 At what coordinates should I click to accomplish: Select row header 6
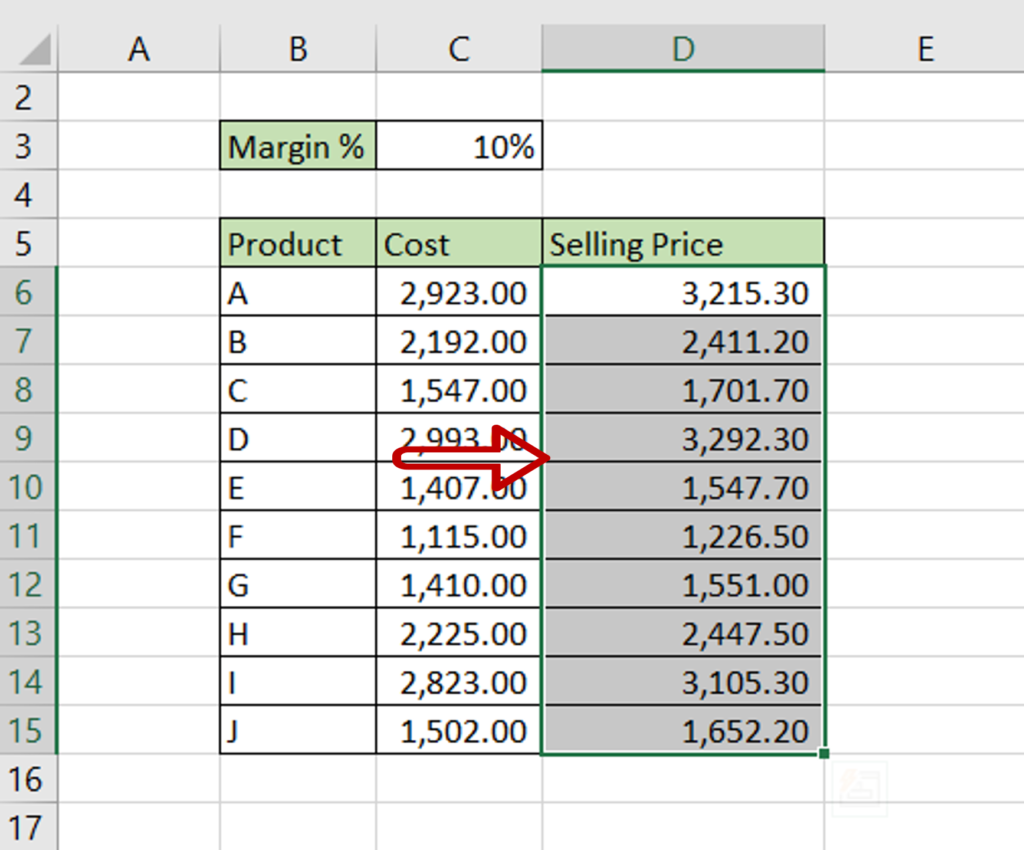(28, 292)
